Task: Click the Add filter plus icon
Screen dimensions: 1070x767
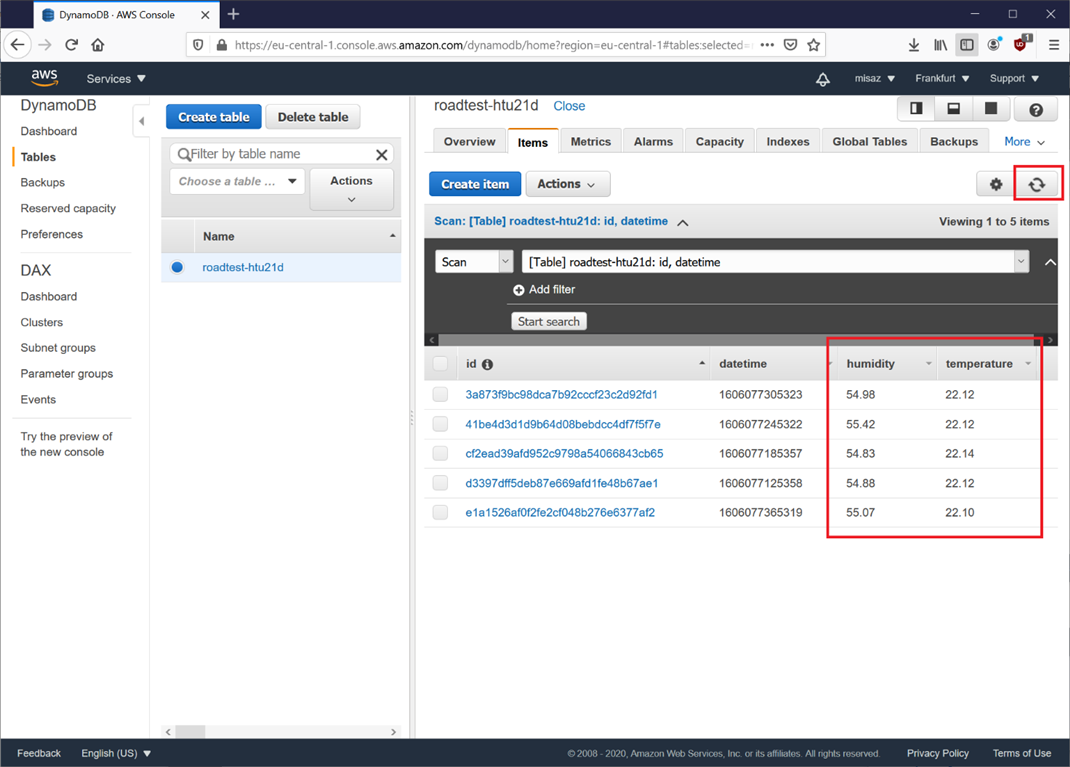Action: tap(519, 290)
